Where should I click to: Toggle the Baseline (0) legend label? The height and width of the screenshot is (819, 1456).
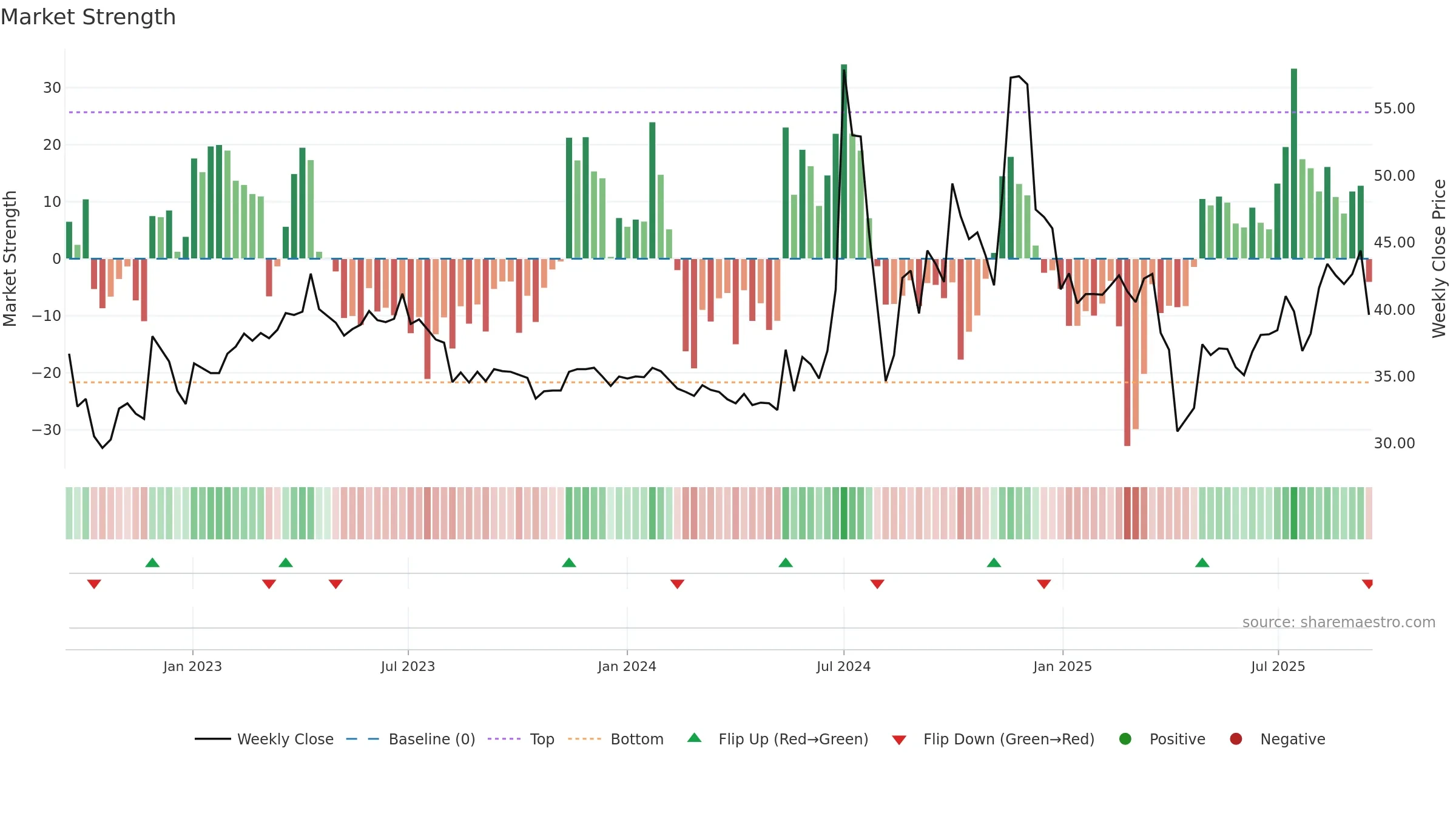click(432, 740)
